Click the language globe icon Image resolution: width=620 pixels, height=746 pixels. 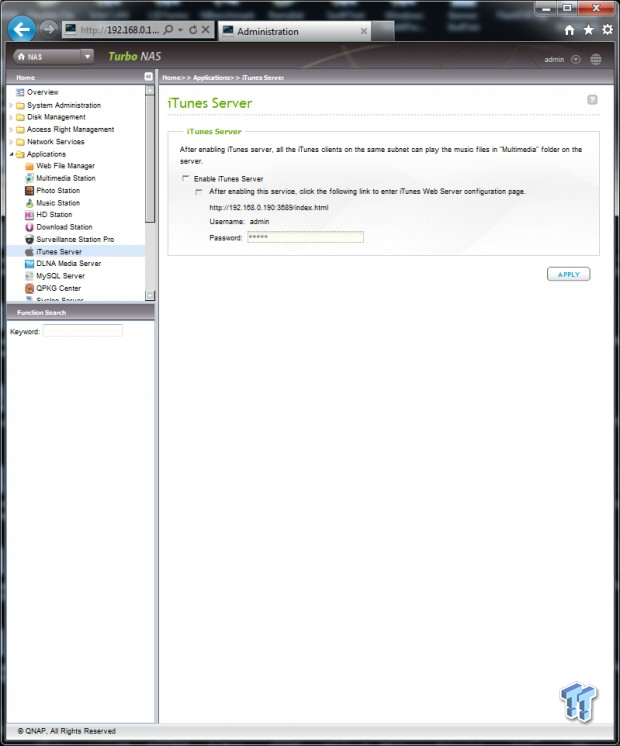point(596,59)
